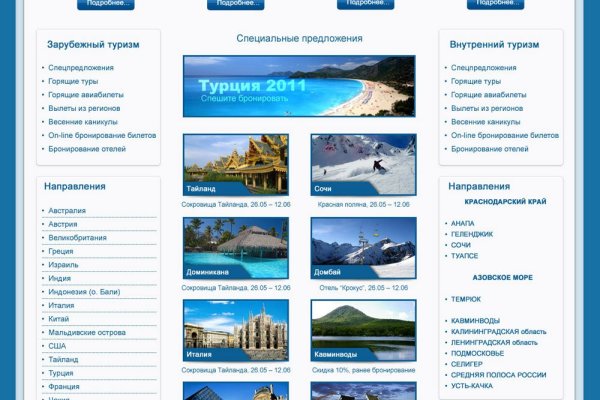Click the Красная поляна caption under Сочи
Viewport: 600px width, 400px height.
(x=363, y=204)
